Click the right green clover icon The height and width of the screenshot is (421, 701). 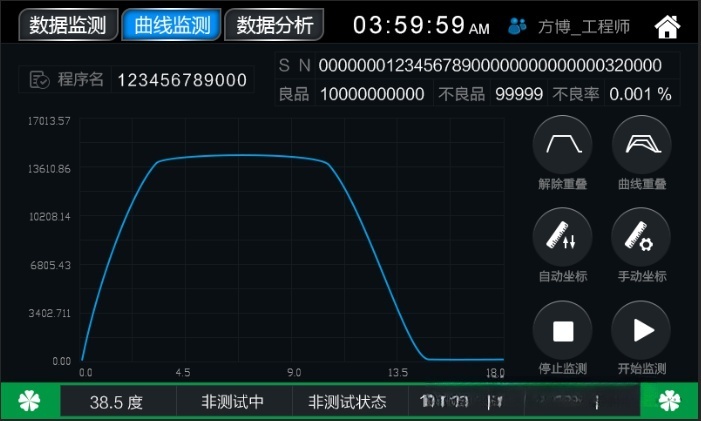click(x=669, y=401)
